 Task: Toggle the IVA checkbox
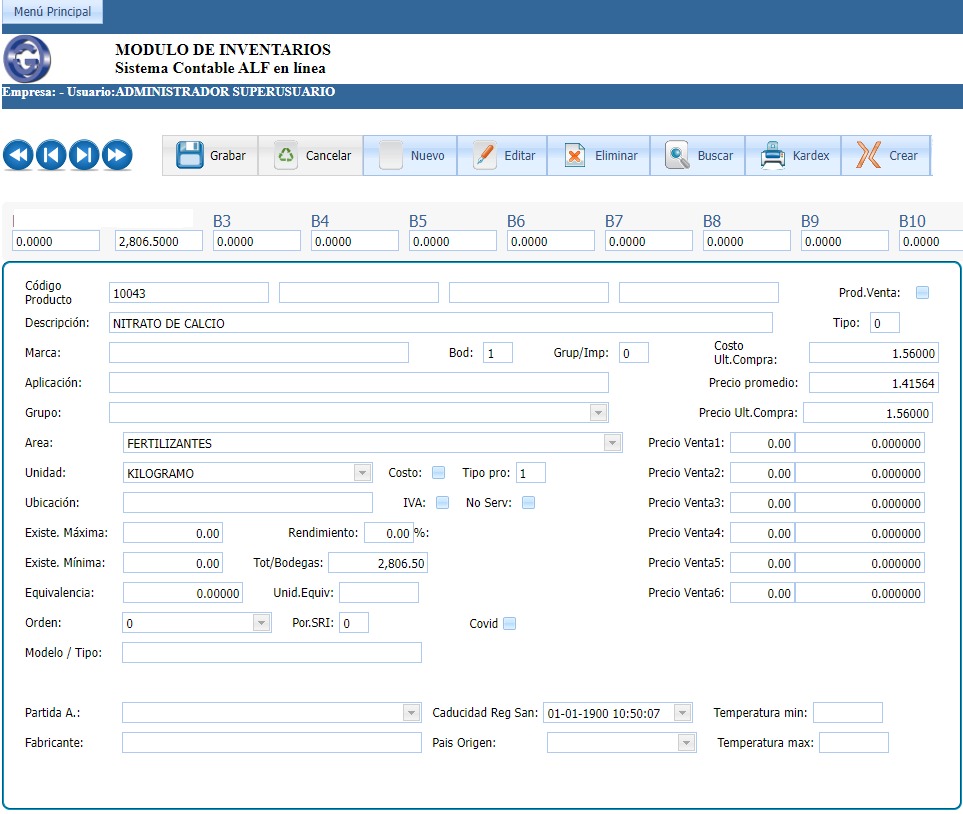pyautogui.click(x=442, y=503)
